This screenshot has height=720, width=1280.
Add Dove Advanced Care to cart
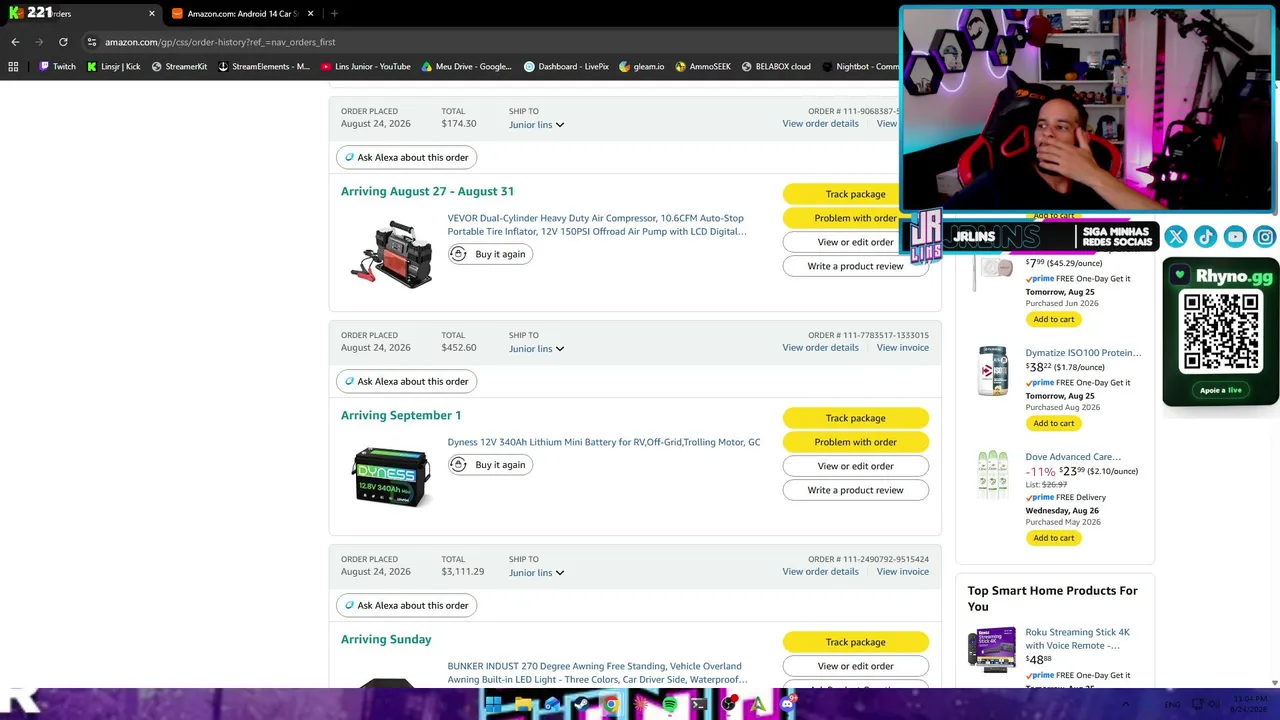1054,538
